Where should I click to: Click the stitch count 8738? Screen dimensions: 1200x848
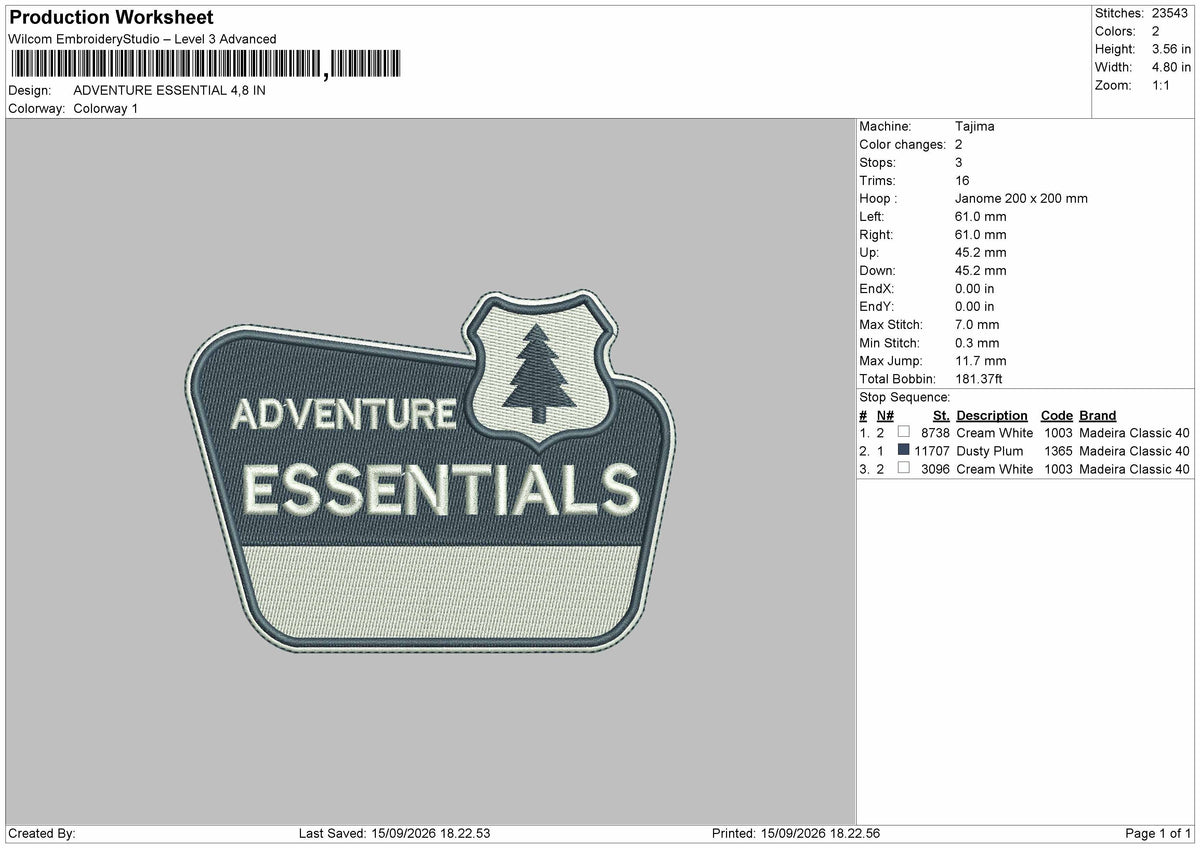(x=934, y=433)
